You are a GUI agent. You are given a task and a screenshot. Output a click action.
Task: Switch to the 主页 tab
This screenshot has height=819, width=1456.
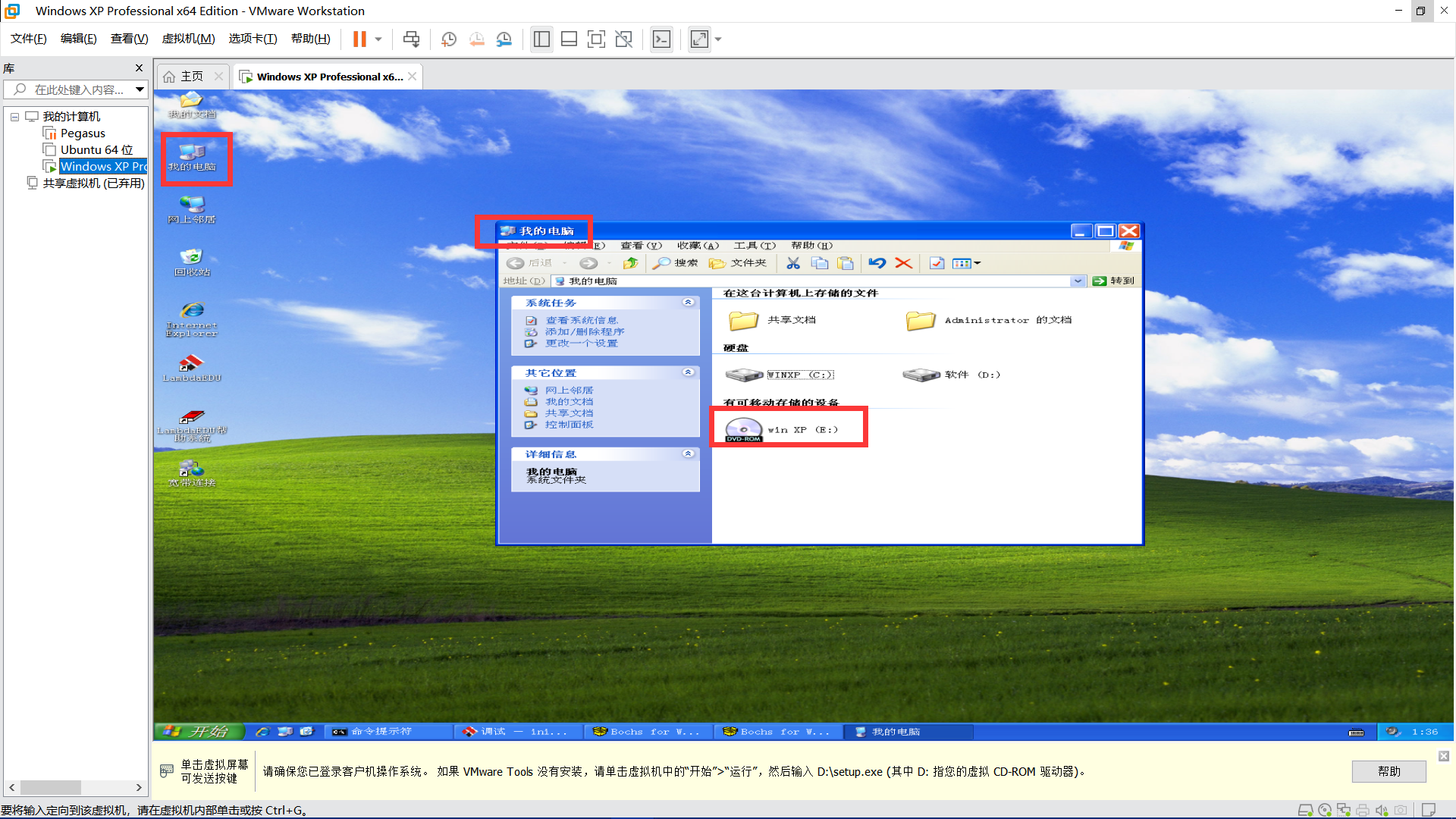(191, 77)
